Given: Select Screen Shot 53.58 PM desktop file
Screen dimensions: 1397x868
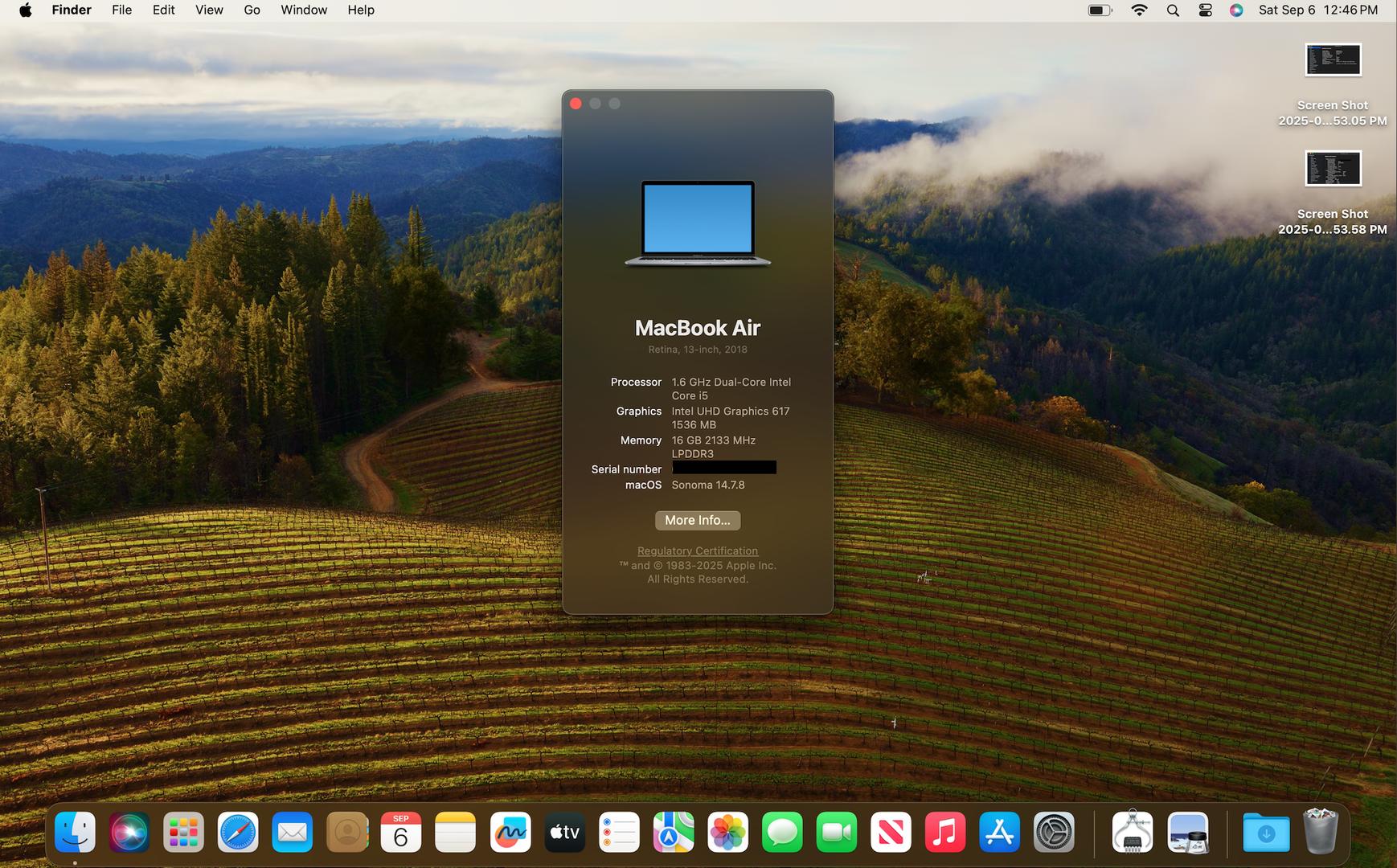Looking at the screenshot, I should pyautogui.click(x=1333, y=194).
